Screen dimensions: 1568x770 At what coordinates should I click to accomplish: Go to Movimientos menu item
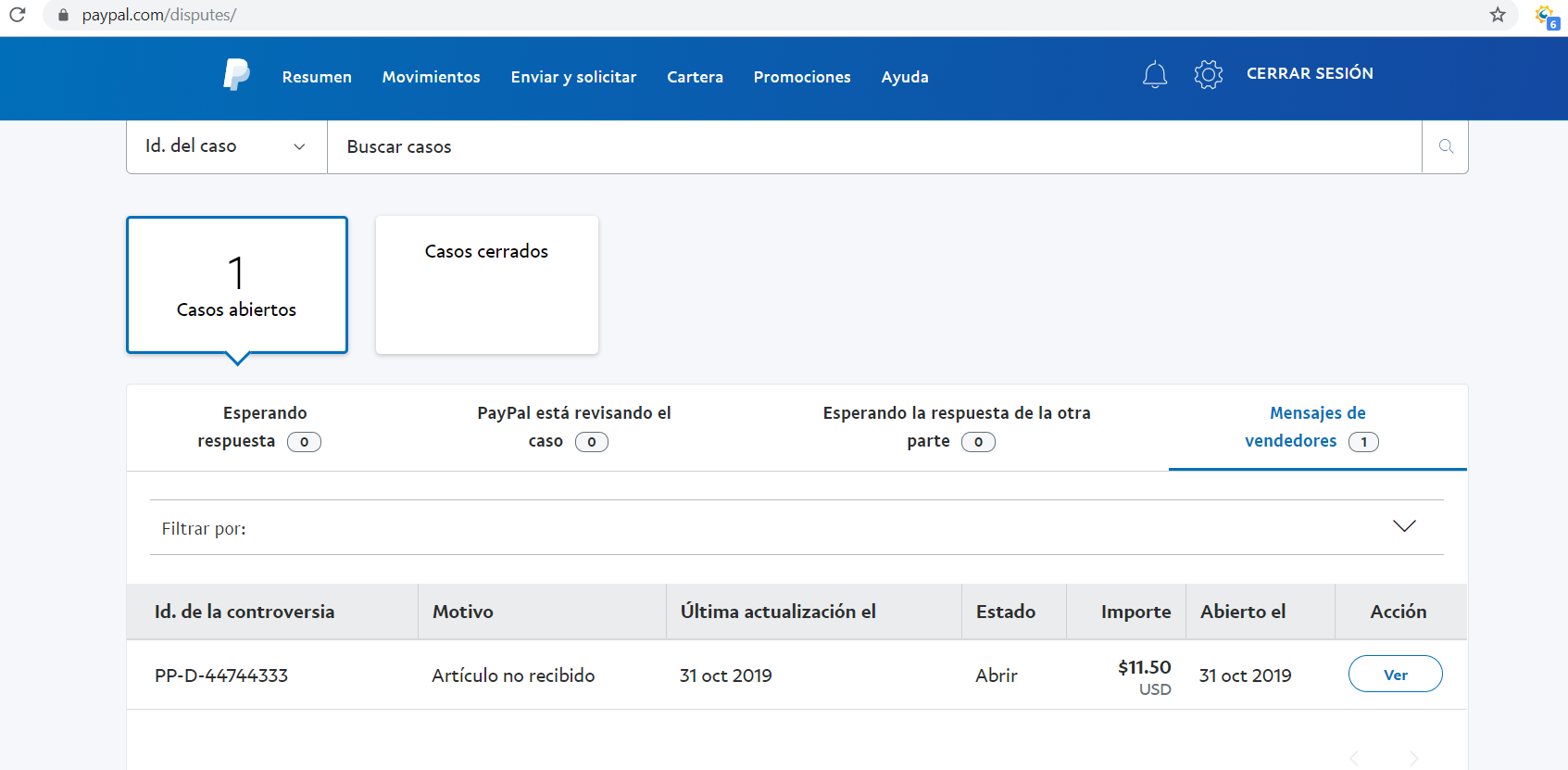click(432, 77)
